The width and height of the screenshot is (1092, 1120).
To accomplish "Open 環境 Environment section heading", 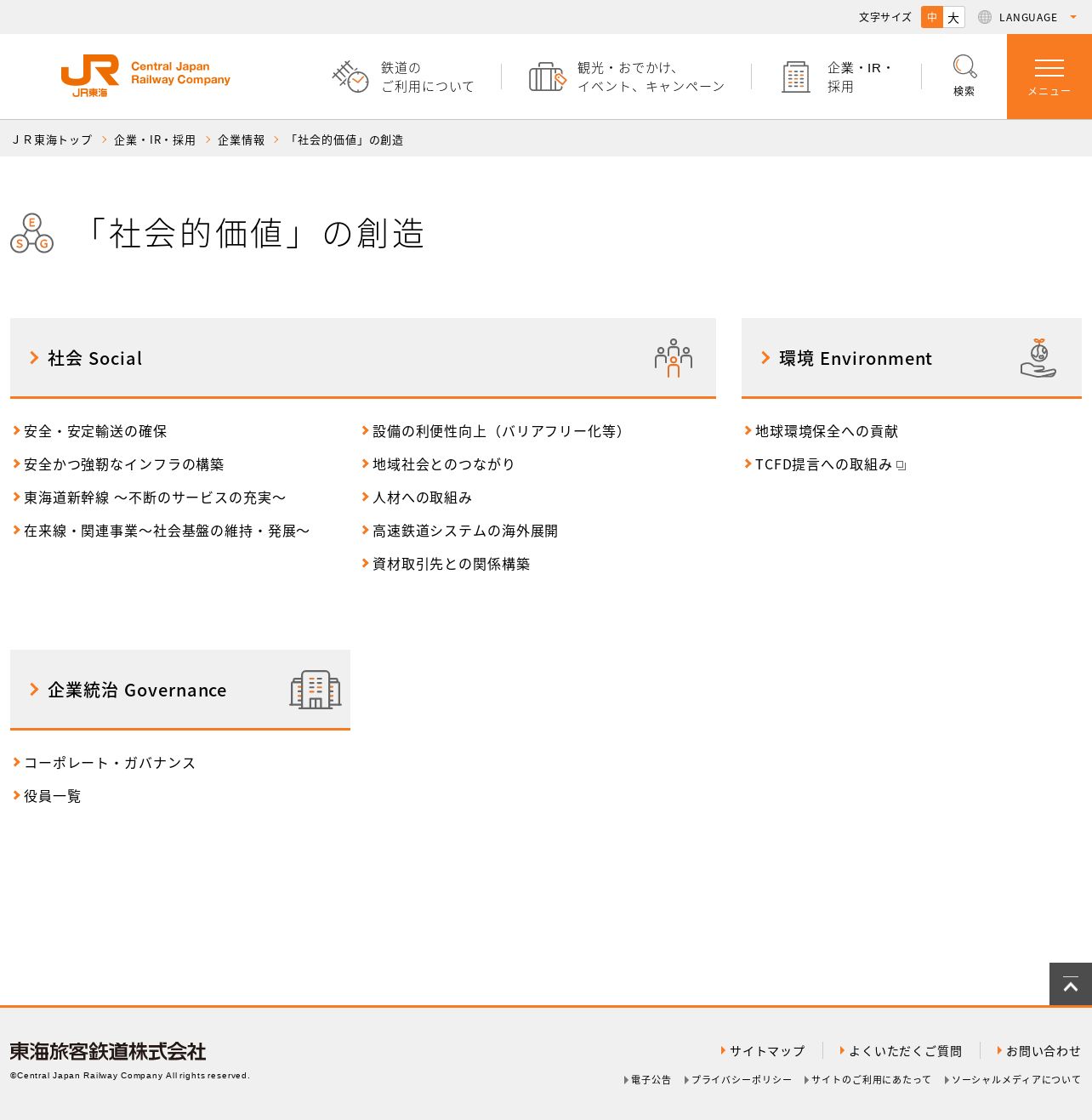I will (x=912, y=358).
